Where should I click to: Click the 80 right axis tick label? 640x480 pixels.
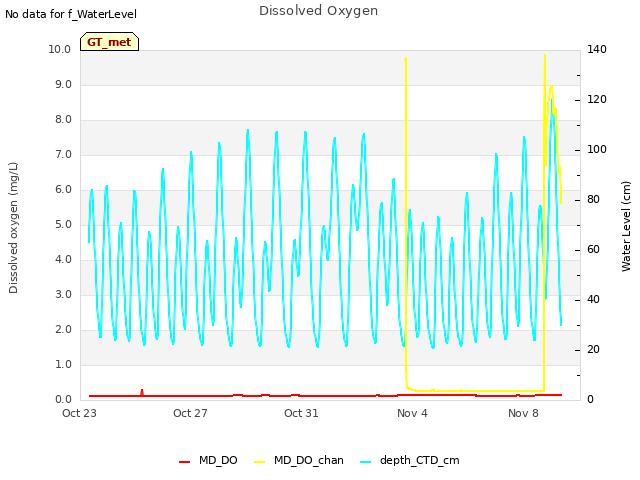tap(593, 200)
